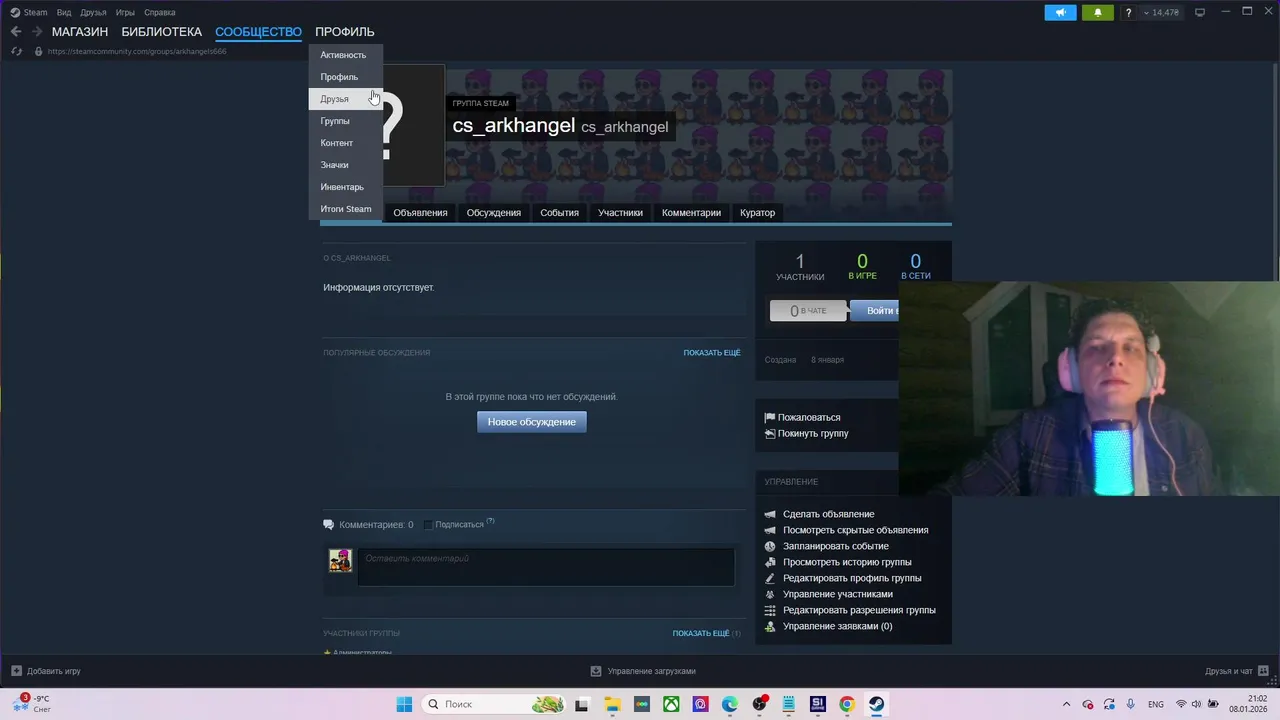Open the Друзья top menu

pyautogui.click(x=93, y=12)
